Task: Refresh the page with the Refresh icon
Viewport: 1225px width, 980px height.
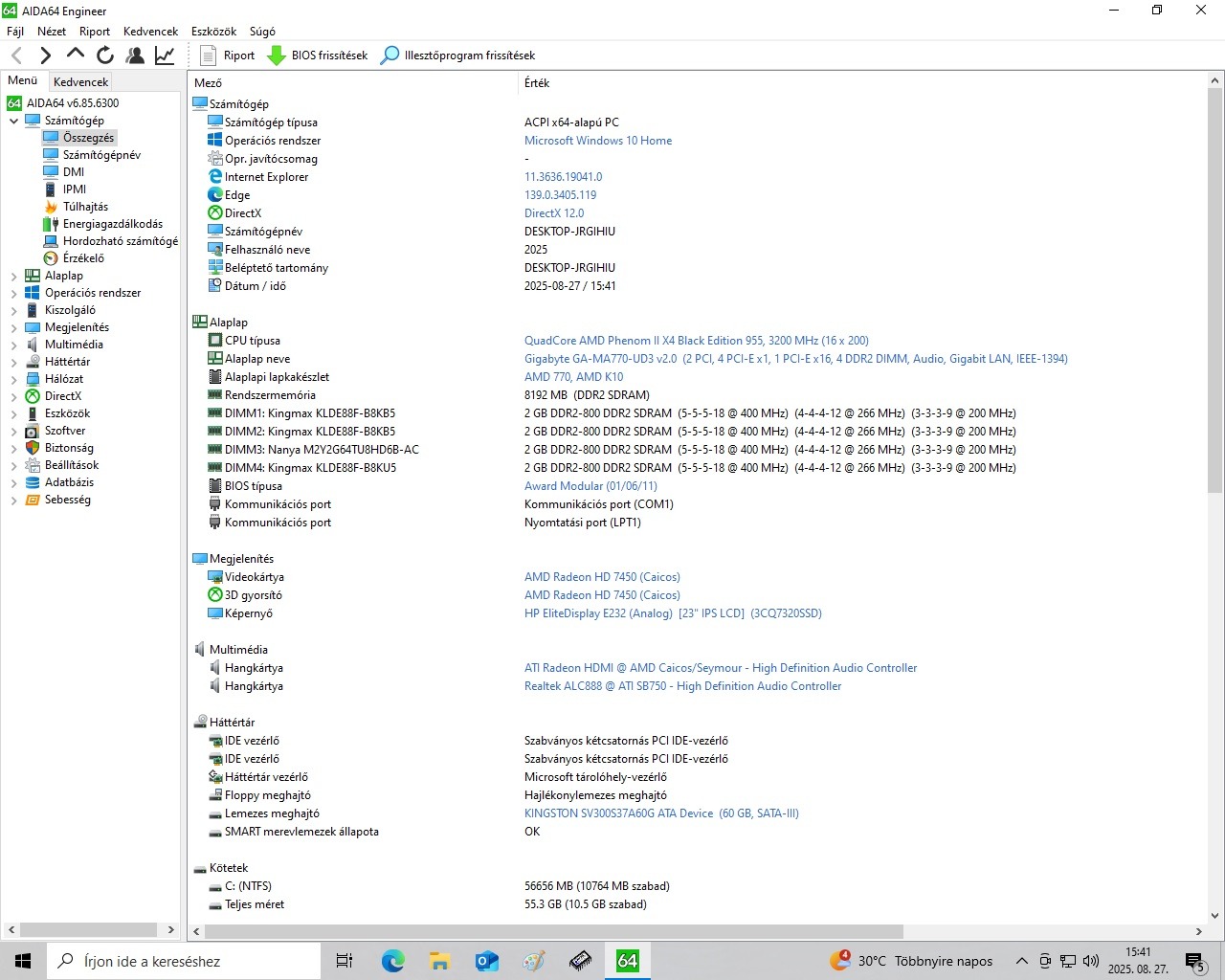Action: 105,56
